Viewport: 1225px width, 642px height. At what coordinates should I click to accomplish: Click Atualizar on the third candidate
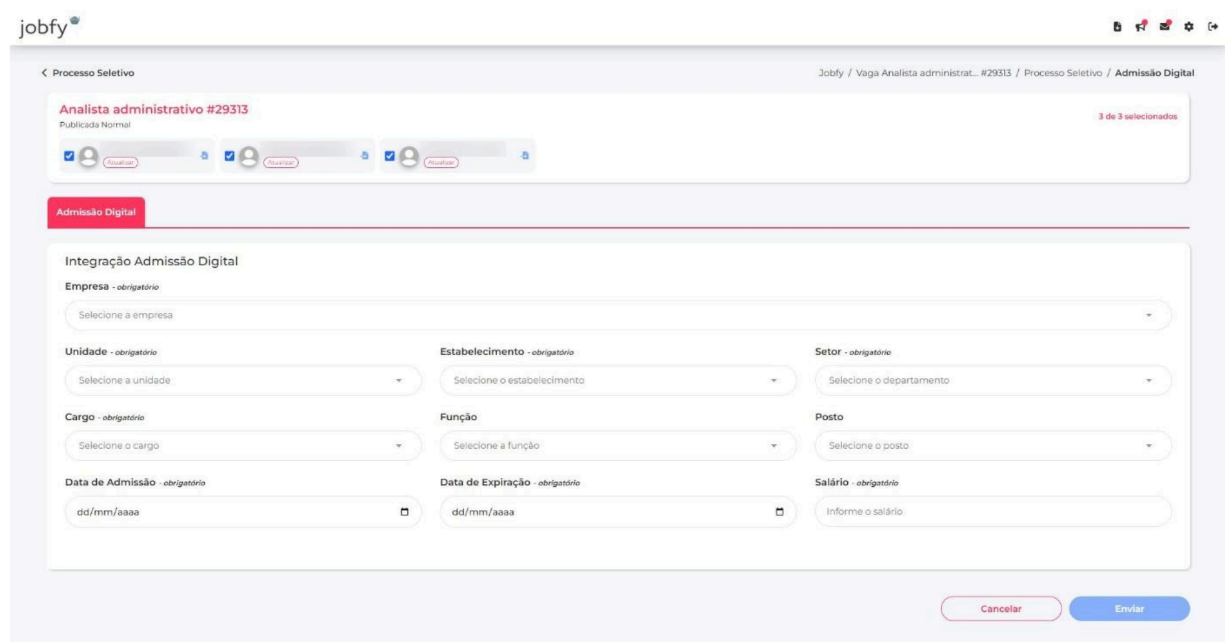(x=440, y=161)
